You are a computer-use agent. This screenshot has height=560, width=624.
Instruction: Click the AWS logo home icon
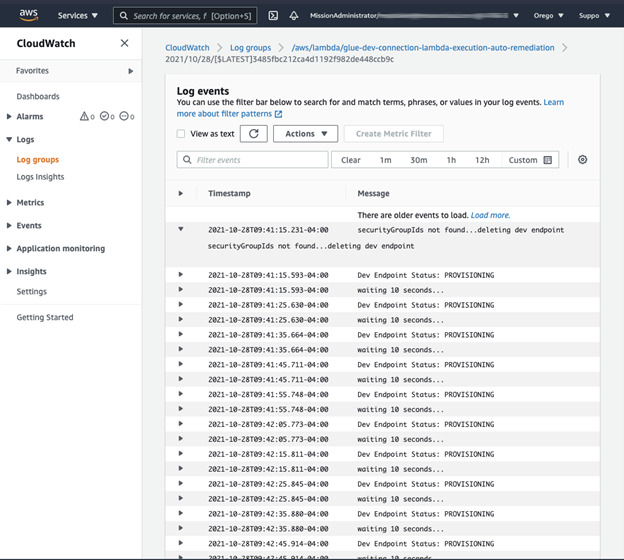pos(28,15)
